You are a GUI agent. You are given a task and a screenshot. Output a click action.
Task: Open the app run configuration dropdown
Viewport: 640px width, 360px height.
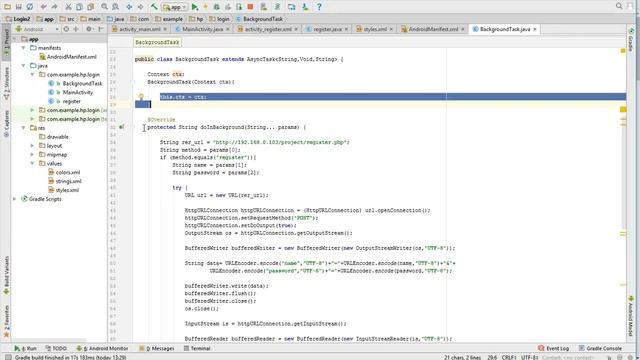pyautogui.click(x=175, y=7)
